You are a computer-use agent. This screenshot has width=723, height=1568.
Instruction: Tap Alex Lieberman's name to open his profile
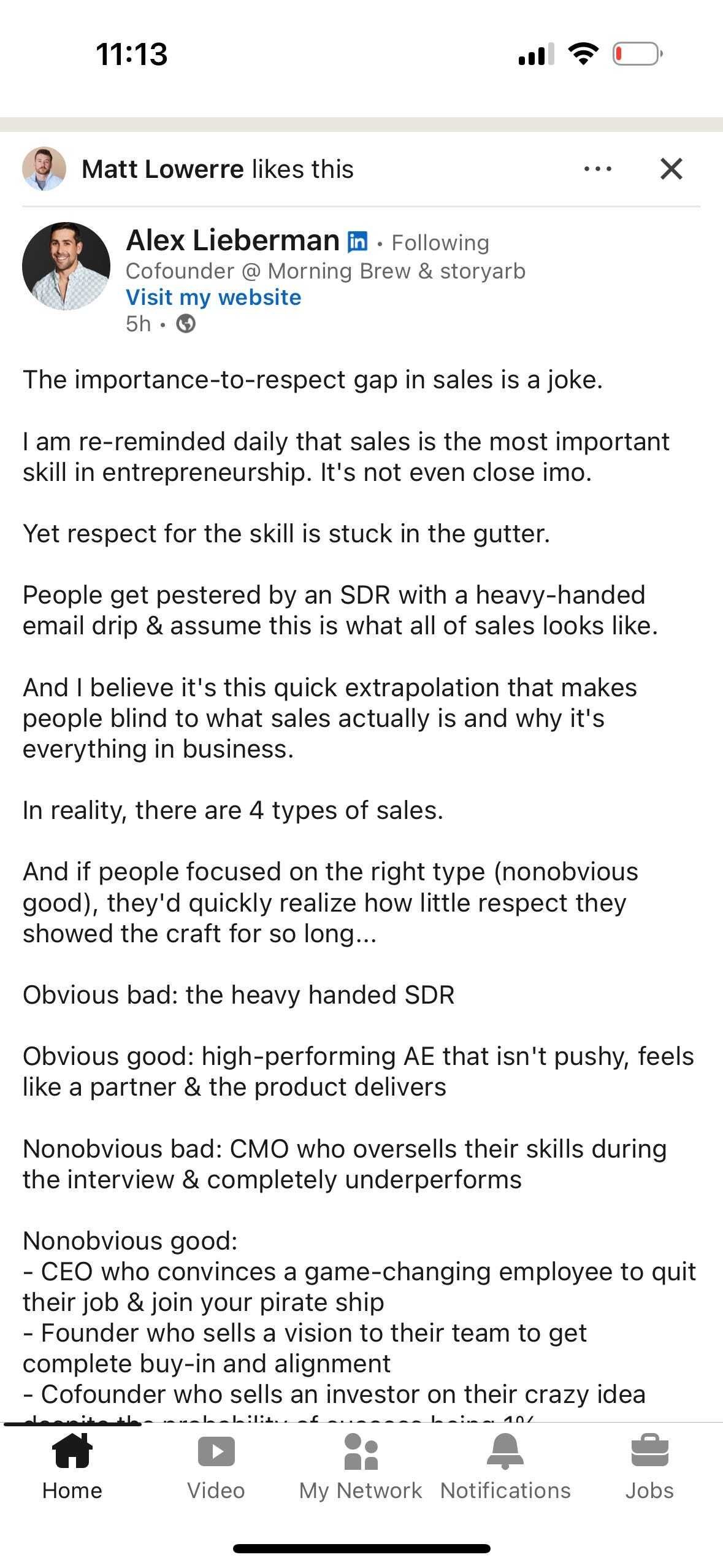click(230, 240)
